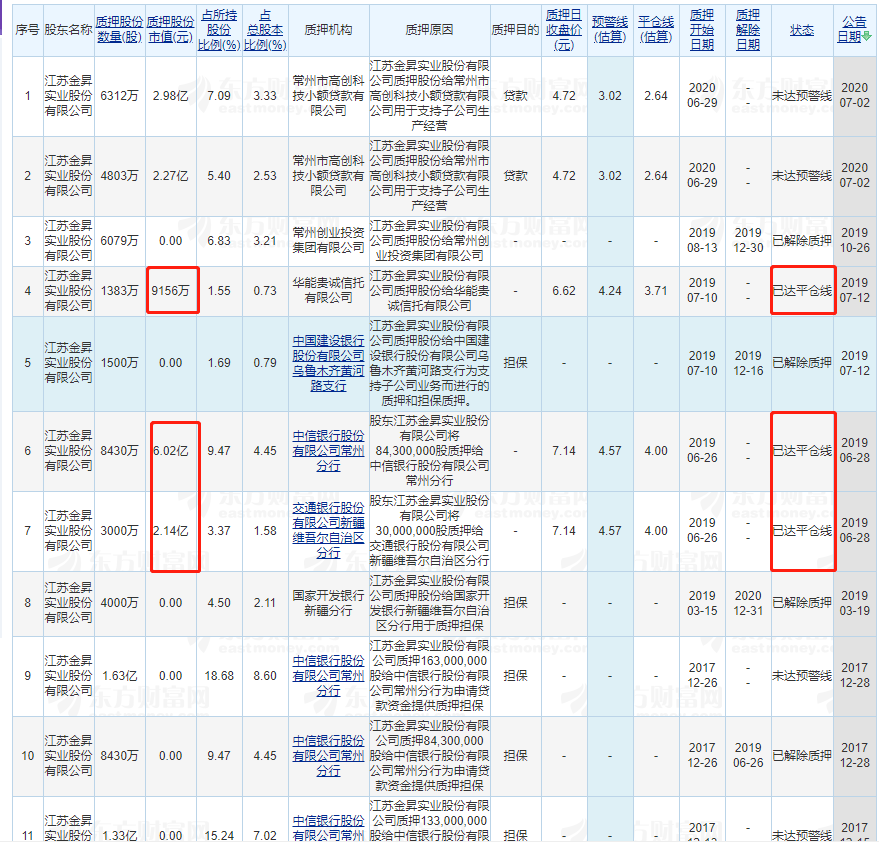The width and height of the screenshot is (879, 844).
Task: Sort by 质押开始日期 column header
Action: pyautogui.click(x=702, y=30)
